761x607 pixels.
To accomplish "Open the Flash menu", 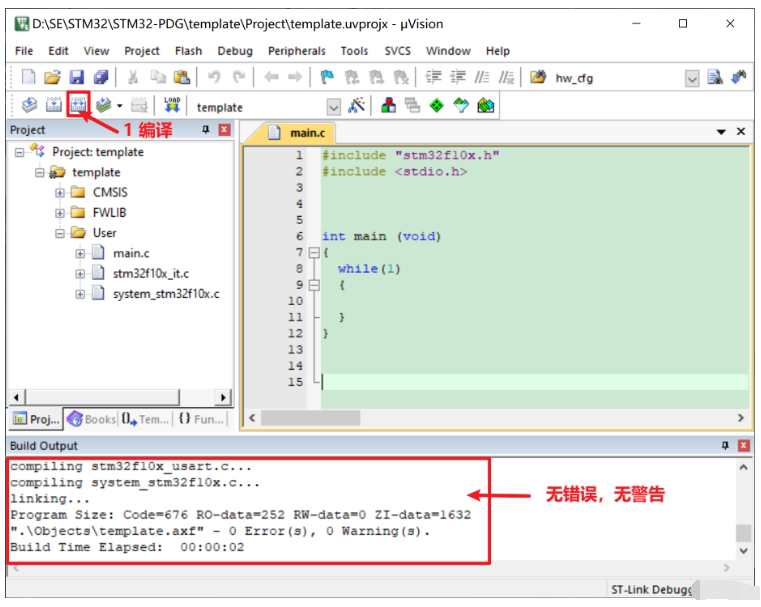I will tap(188, 51).
